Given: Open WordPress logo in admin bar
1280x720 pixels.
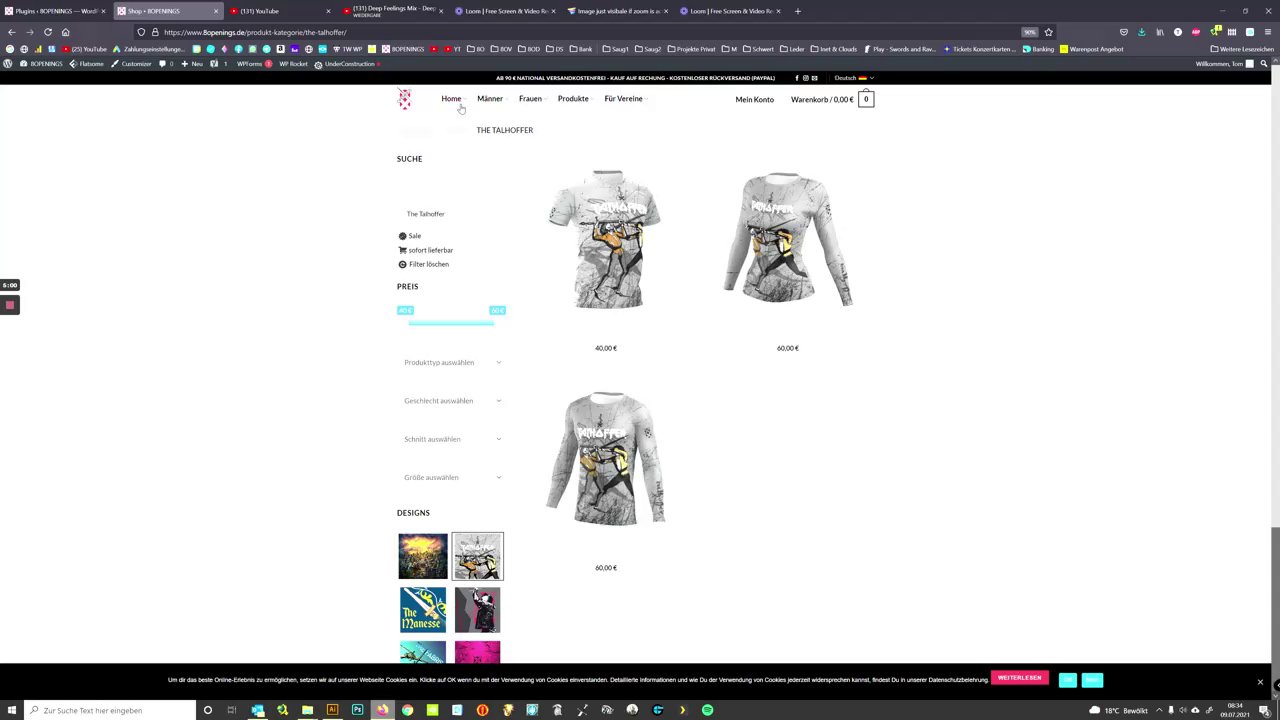Looking at the screenshot, I should (x=8, y=64).
